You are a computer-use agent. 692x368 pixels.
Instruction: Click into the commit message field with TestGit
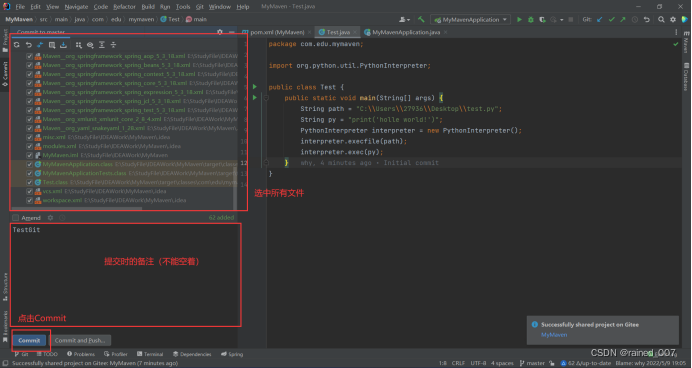(126, 274)
